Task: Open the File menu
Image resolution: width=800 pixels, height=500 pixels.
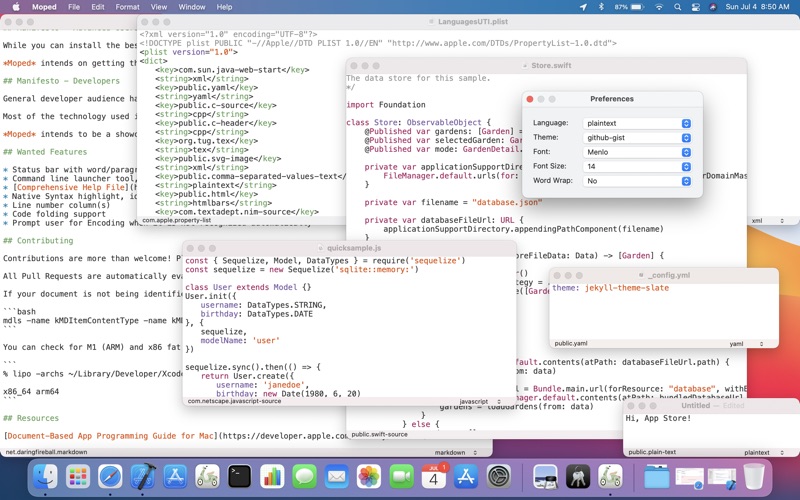Action: click(x=74, y=7)
